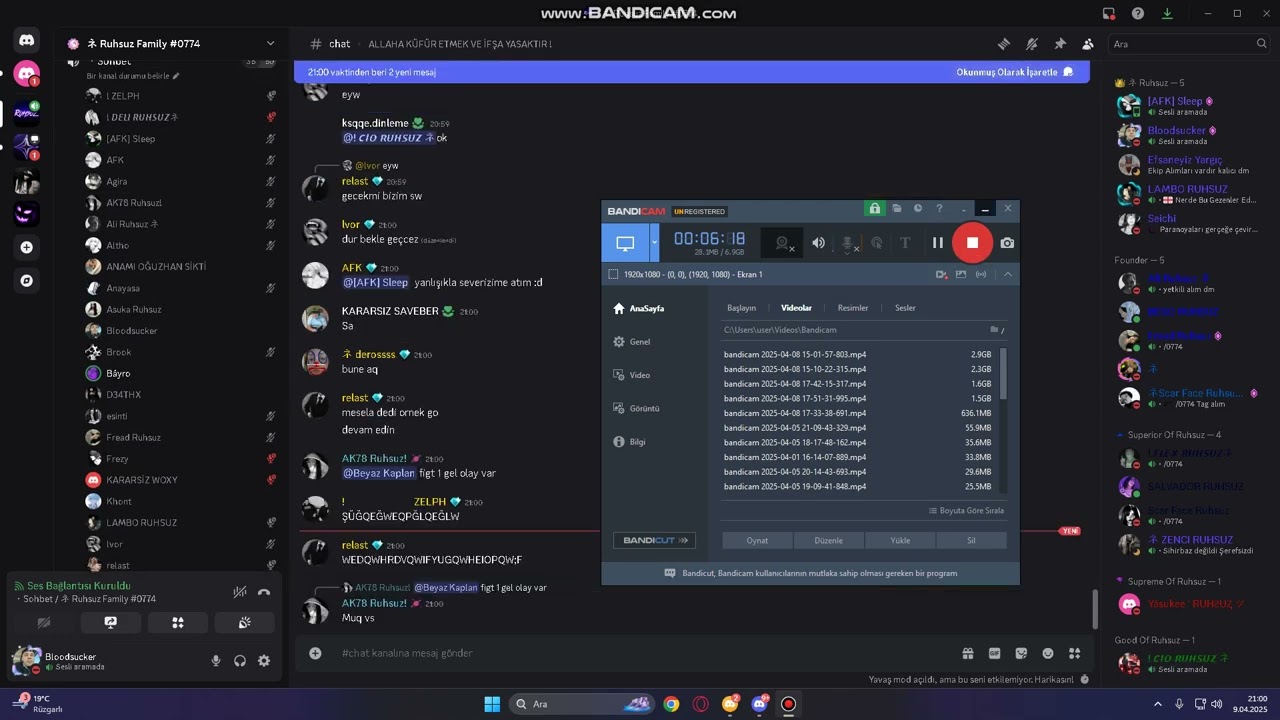This screenshot has height=720, width=1280.
Task: Toggle Bandicam microphone icon
Action: coord(848,243)
